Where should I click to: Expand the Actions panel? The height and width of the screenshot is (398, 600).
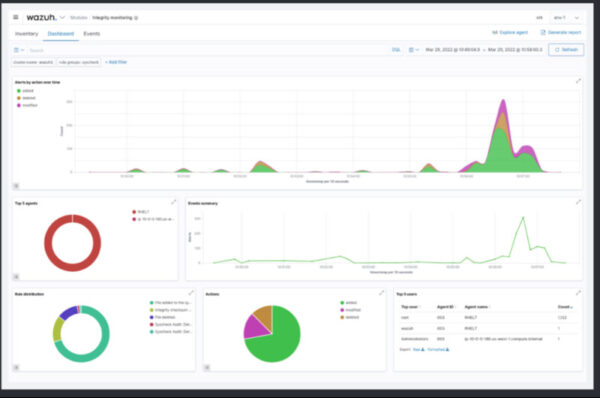tap(382, 293)
